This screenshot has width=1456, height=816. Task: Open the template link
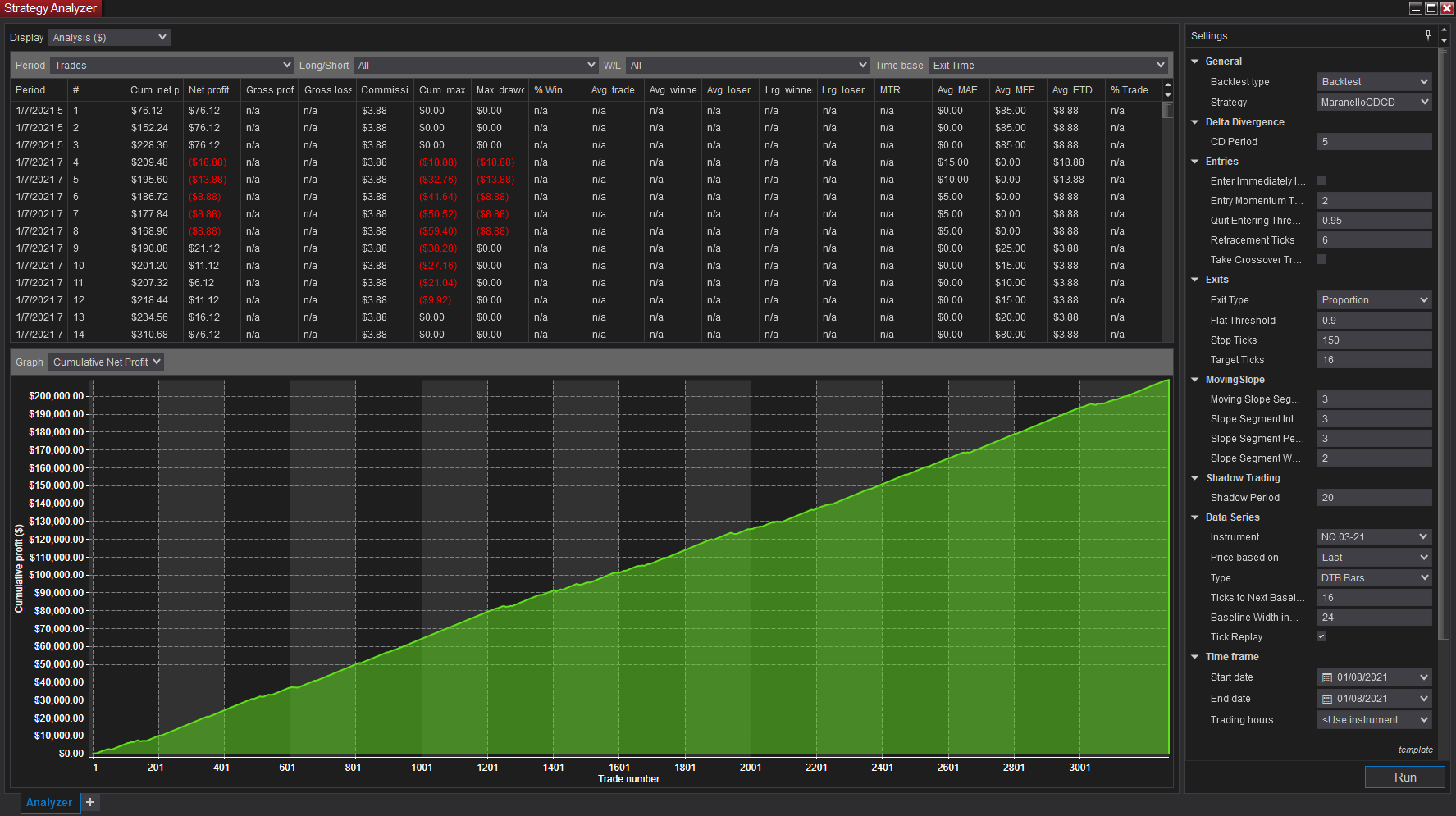point(1416,750)
